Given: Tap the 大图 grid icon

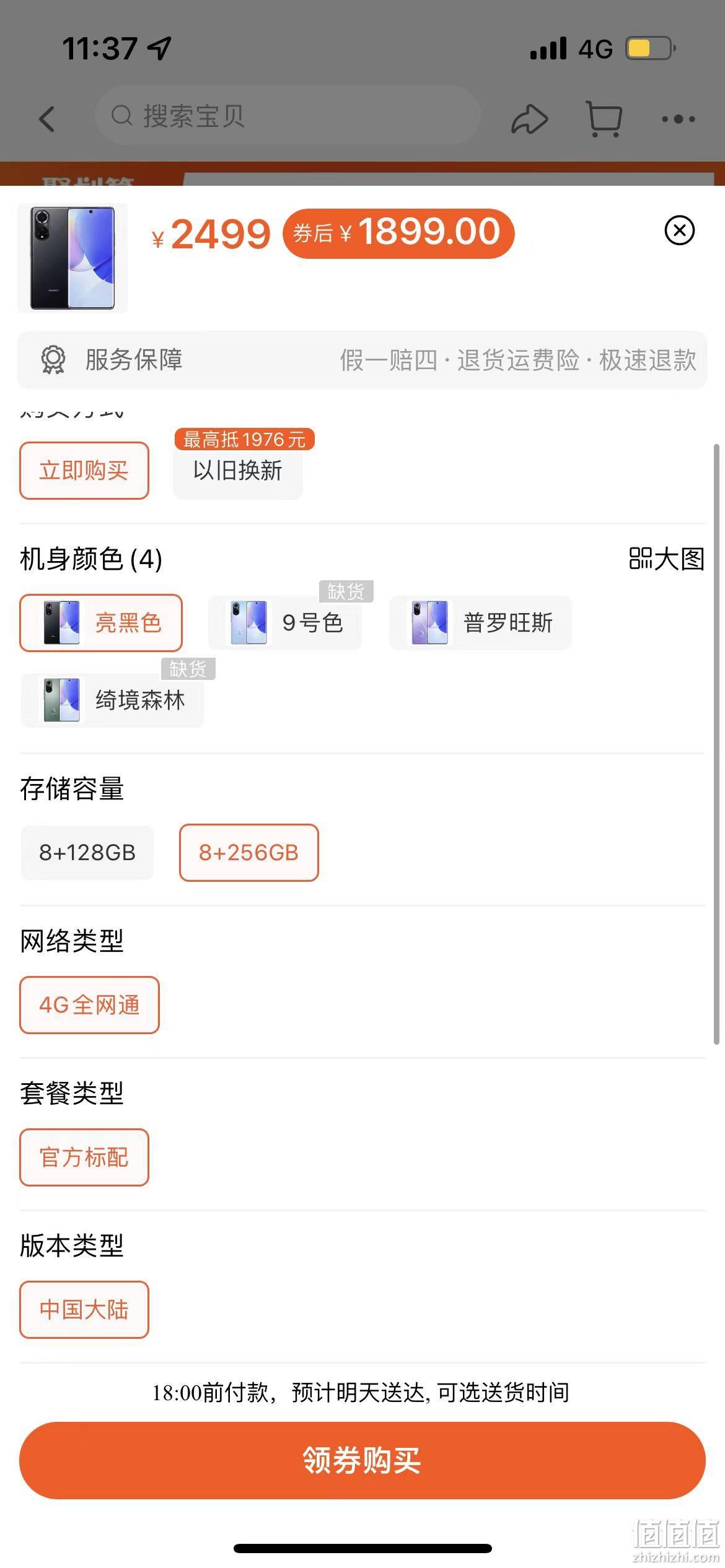Looking at the screenshot, I should point(641,558).
